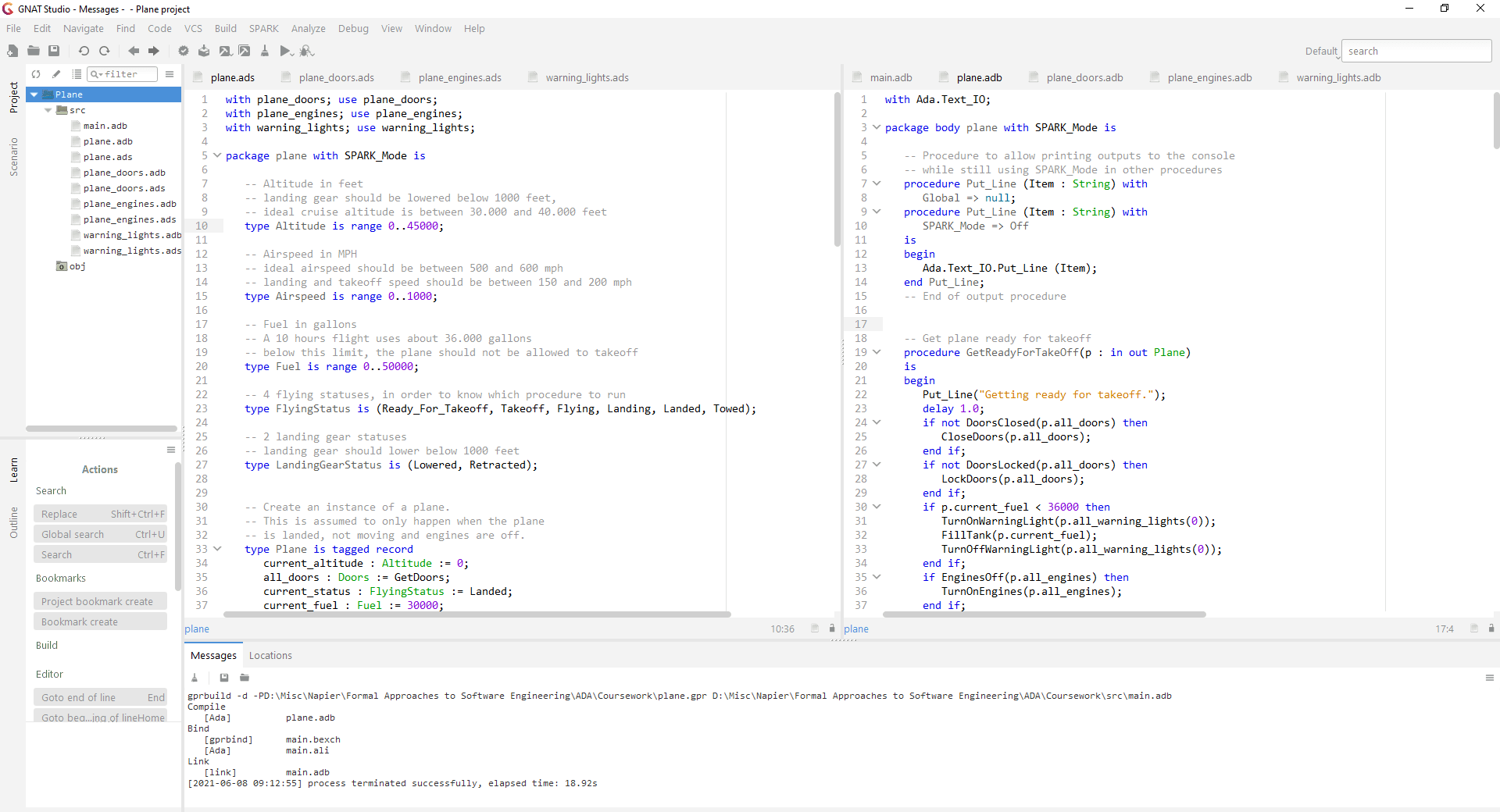Viewport: 1500px width, 812px height.
Task: Create a new file from the toolbar
Action: tap(12, 51)
